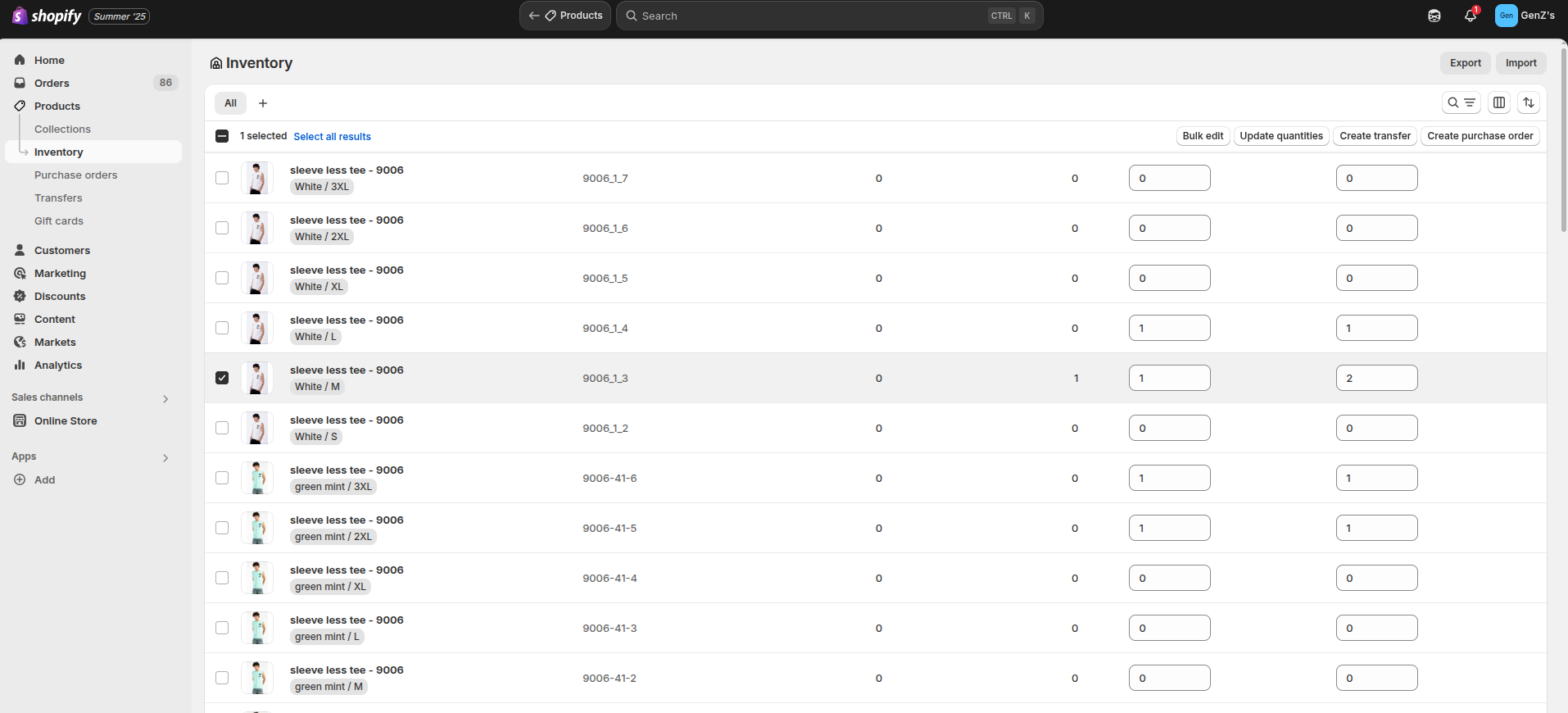Open the Home icon in sidebar
Image resolution: width=1568 pixels, height=713 pixels.
20,60
